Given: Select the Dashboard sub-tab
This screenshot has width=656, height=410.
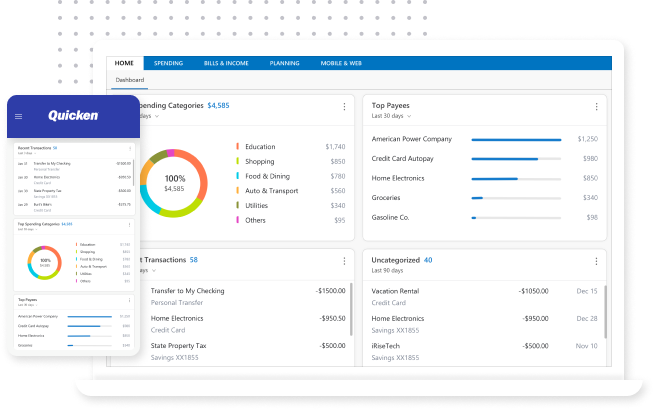Looking at the screenshot, I should [130, 80].
